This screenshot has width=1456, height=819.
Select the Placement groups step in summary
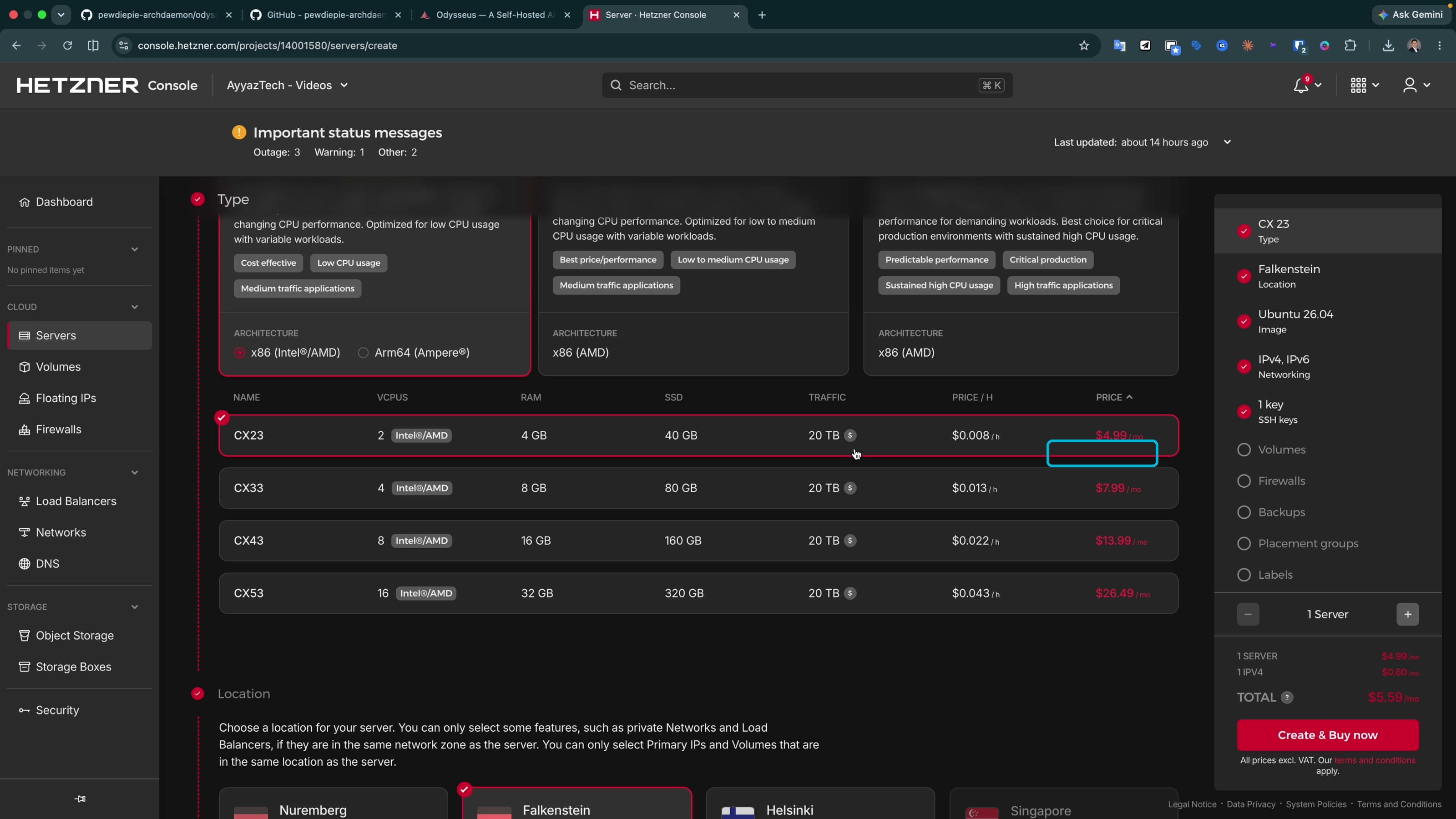click(x=1298, y=544)
